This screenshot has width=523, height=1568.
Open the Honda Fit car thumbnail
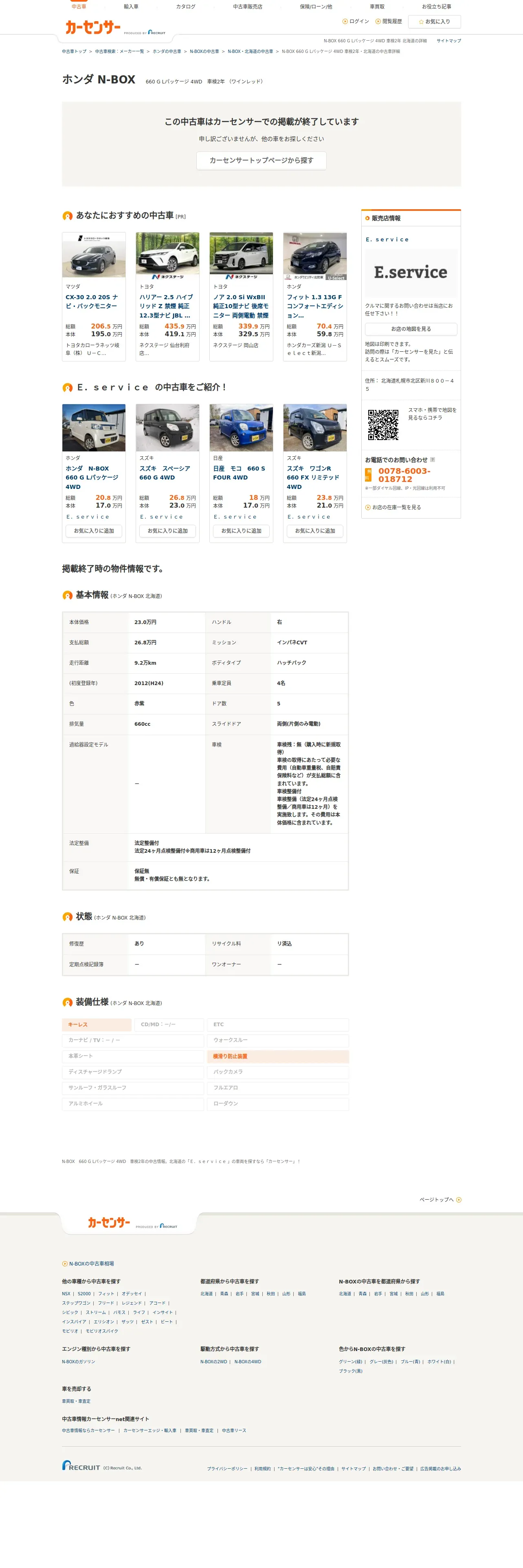coord(315,256)
